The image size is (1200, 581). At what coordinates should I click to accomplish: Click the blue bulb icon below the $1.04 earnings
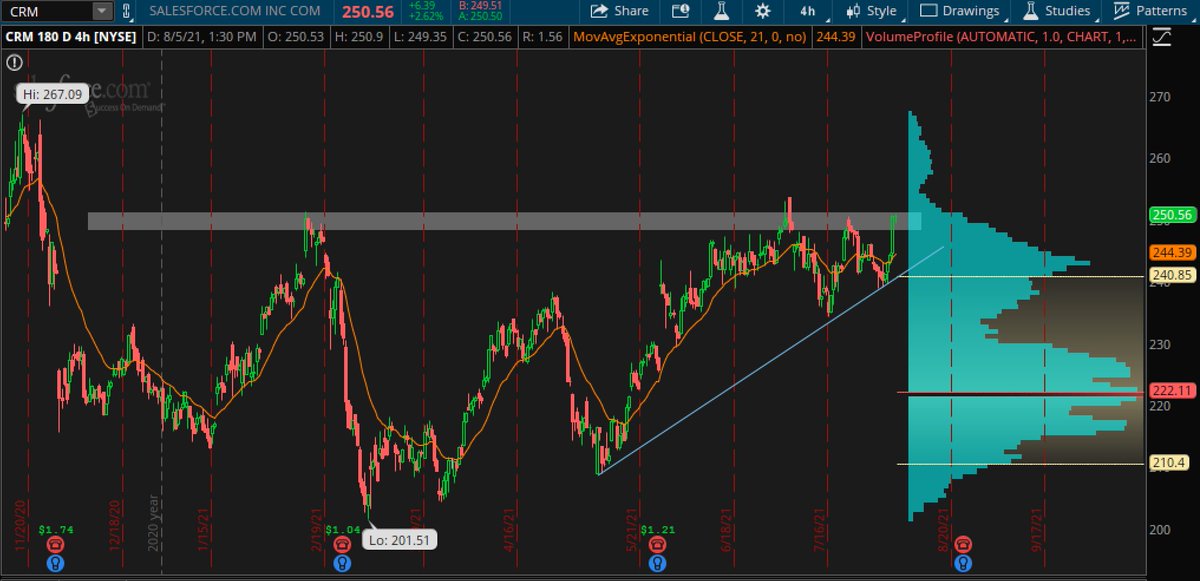(342, 564)
